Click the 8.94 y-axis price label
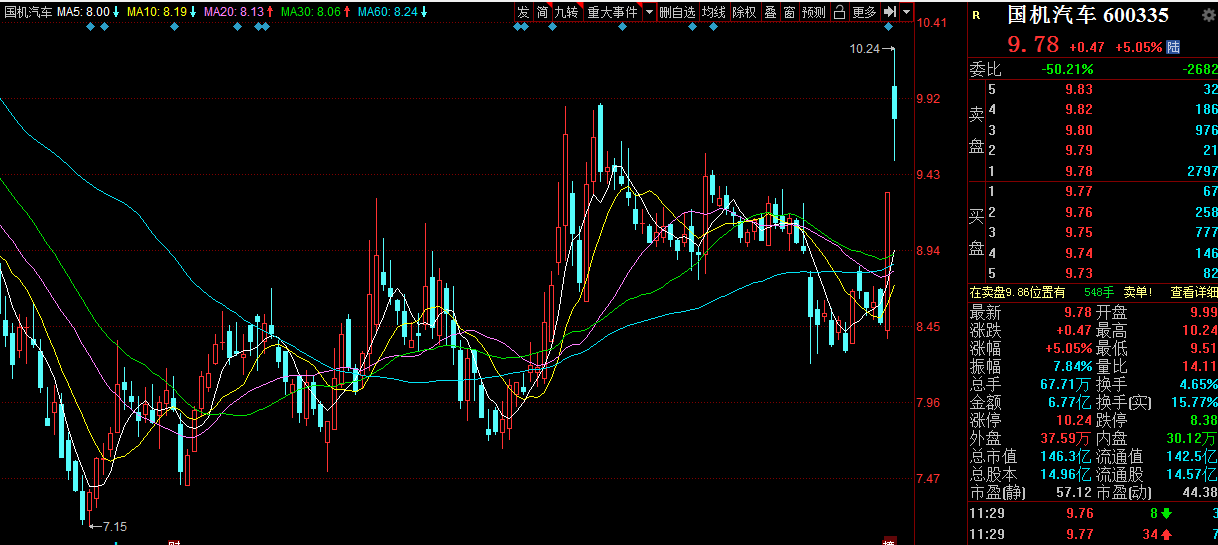The image size is (1218, 545). click(x=930, y=251)
